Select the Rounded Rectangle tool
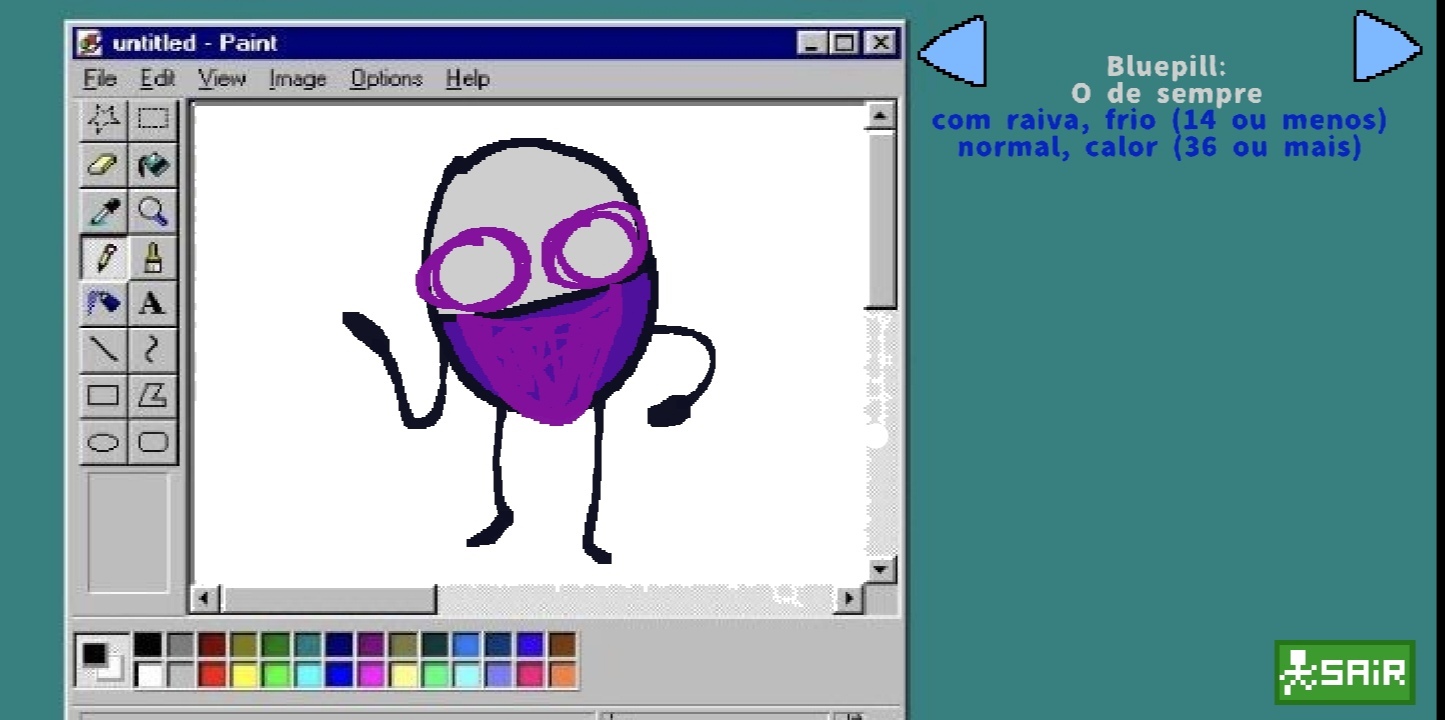This screenshot has height=720, width=1445. pos(153,441)
